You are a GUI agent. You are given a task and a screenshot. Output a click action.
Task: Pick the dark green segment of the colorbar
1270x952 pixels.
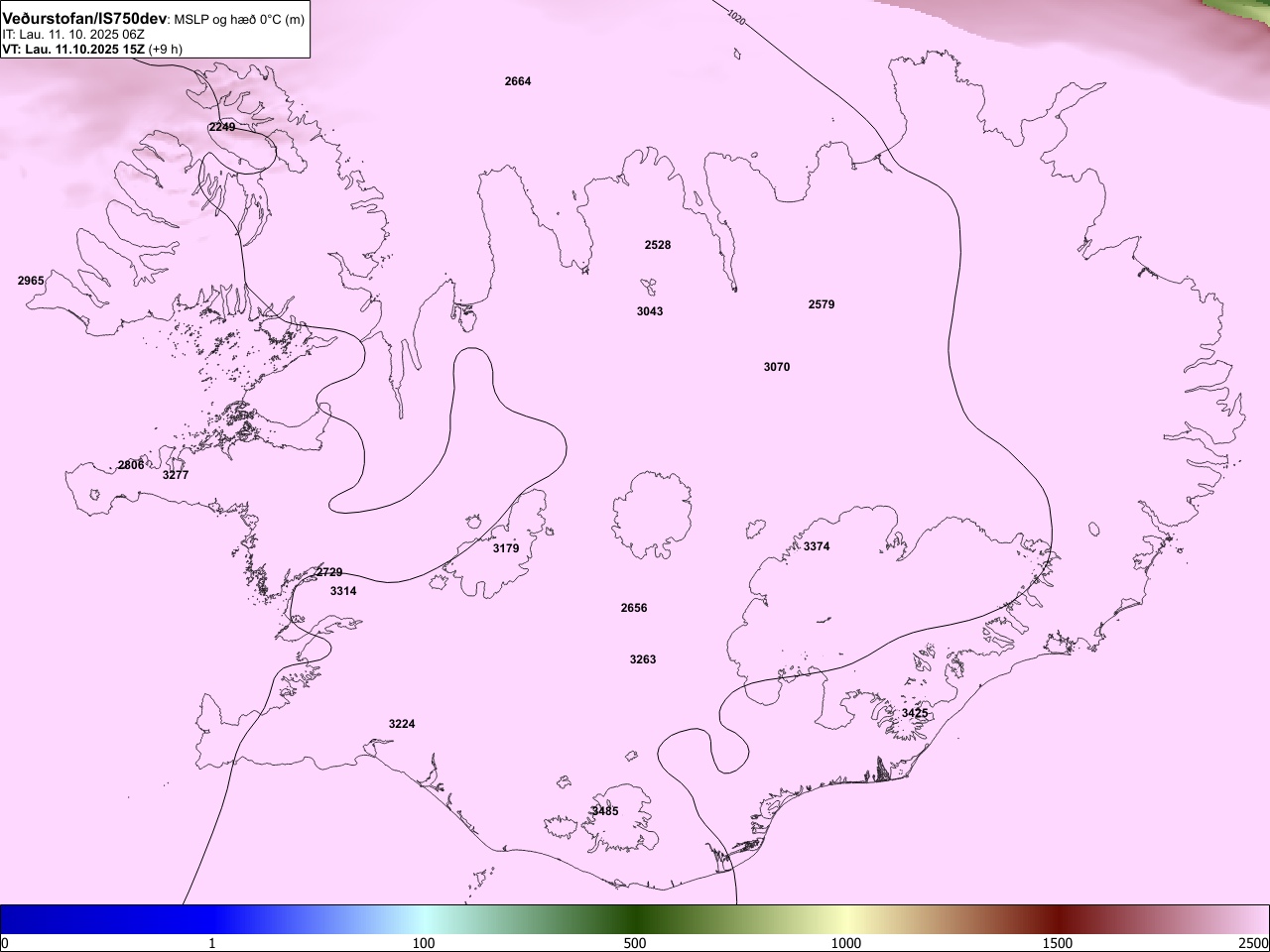click(x=635, y=919)
